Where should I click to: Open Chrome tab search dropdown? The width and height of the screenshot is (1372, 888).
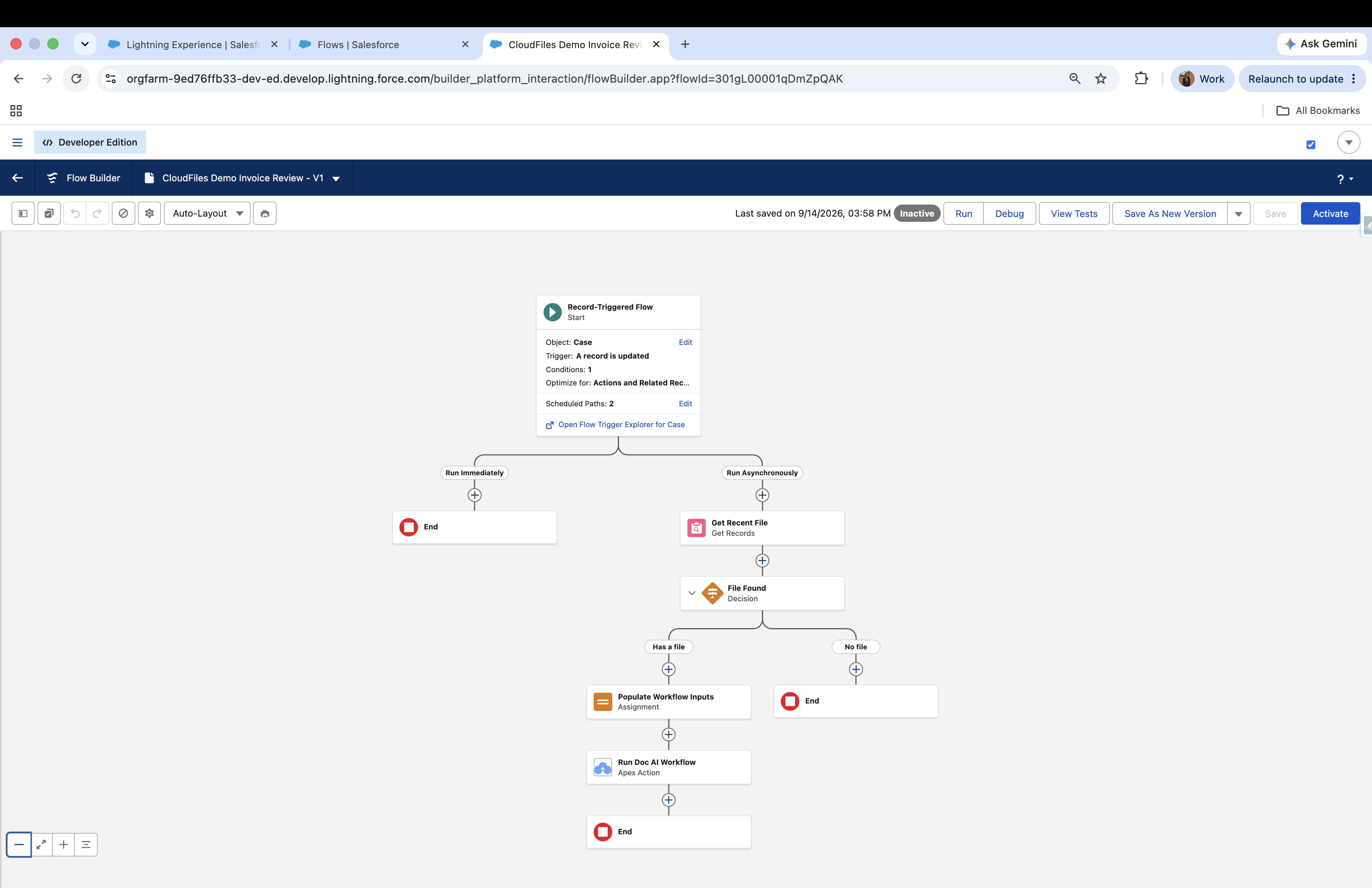[x=85, y=45]
